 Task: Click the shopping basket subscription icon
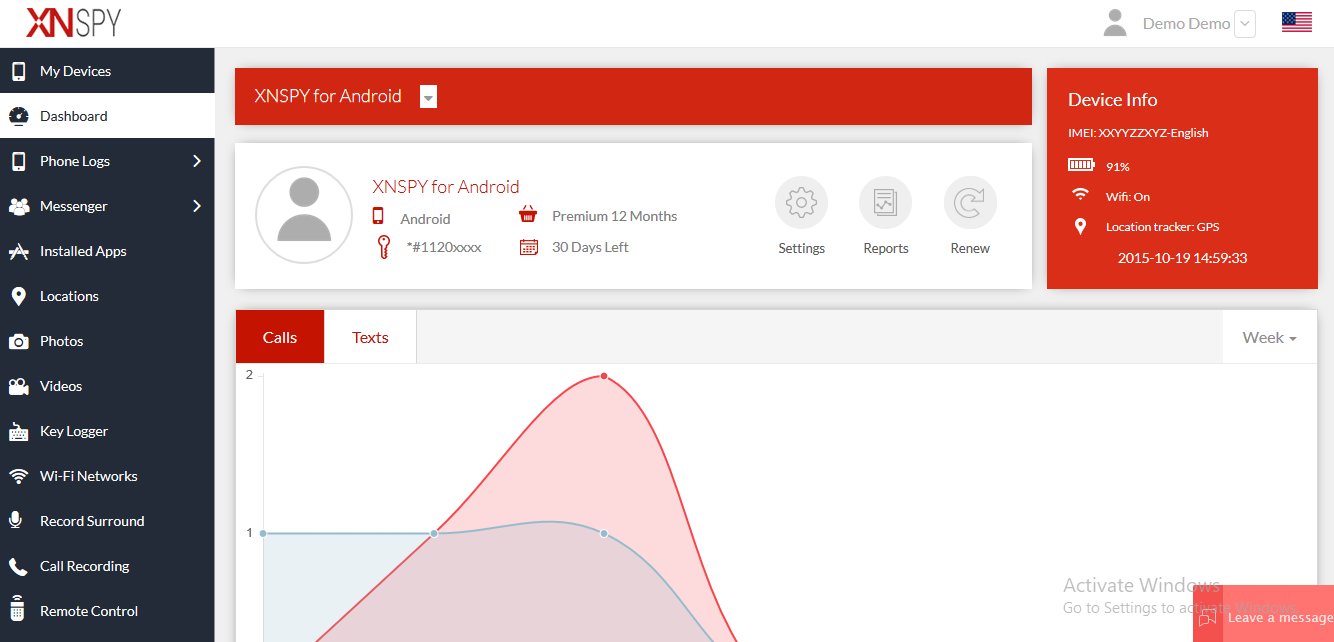click(528, 215)
